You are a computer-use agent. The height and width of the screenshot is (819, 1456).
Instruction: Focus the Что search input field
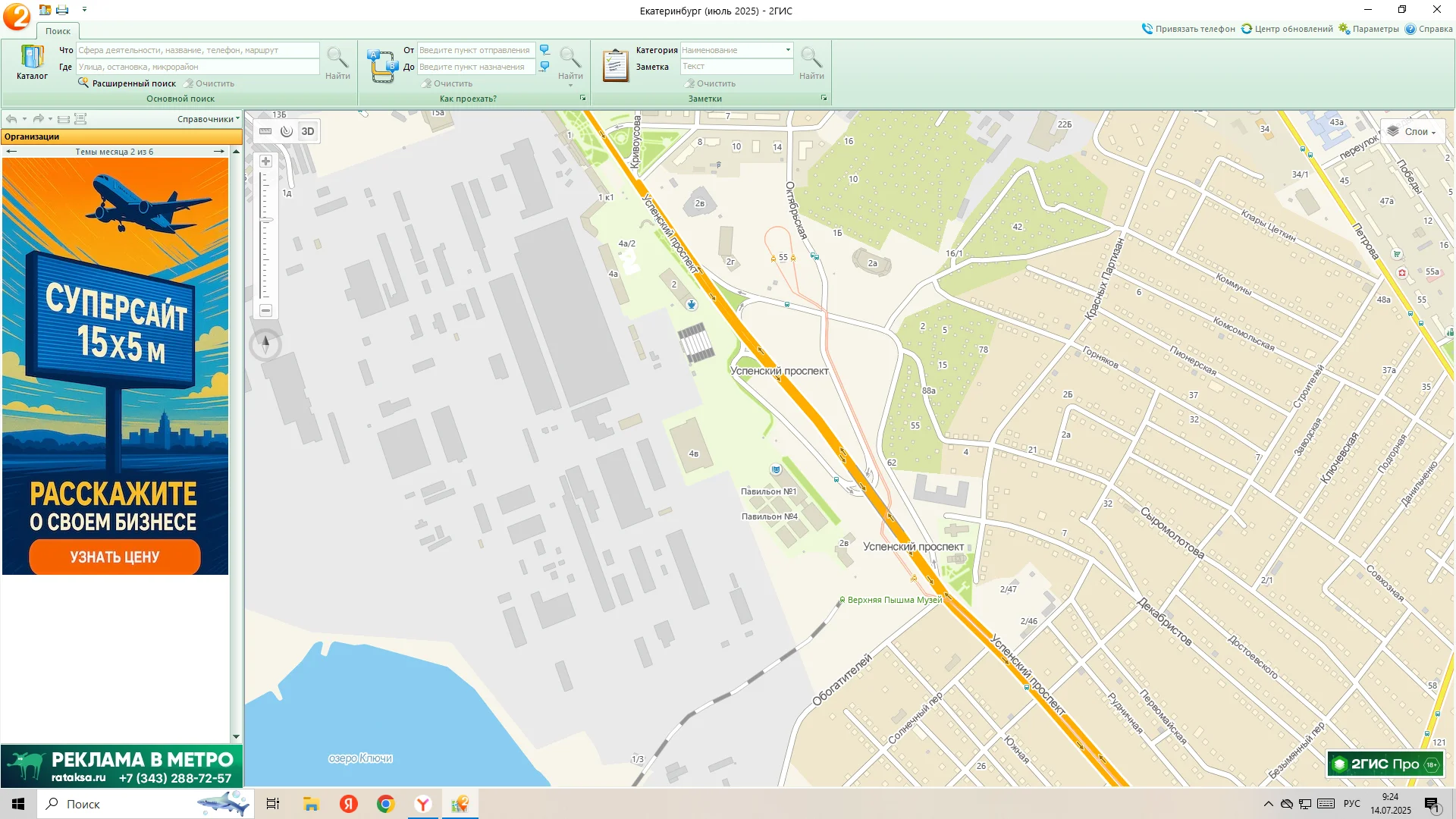click(x=198, y=50)
